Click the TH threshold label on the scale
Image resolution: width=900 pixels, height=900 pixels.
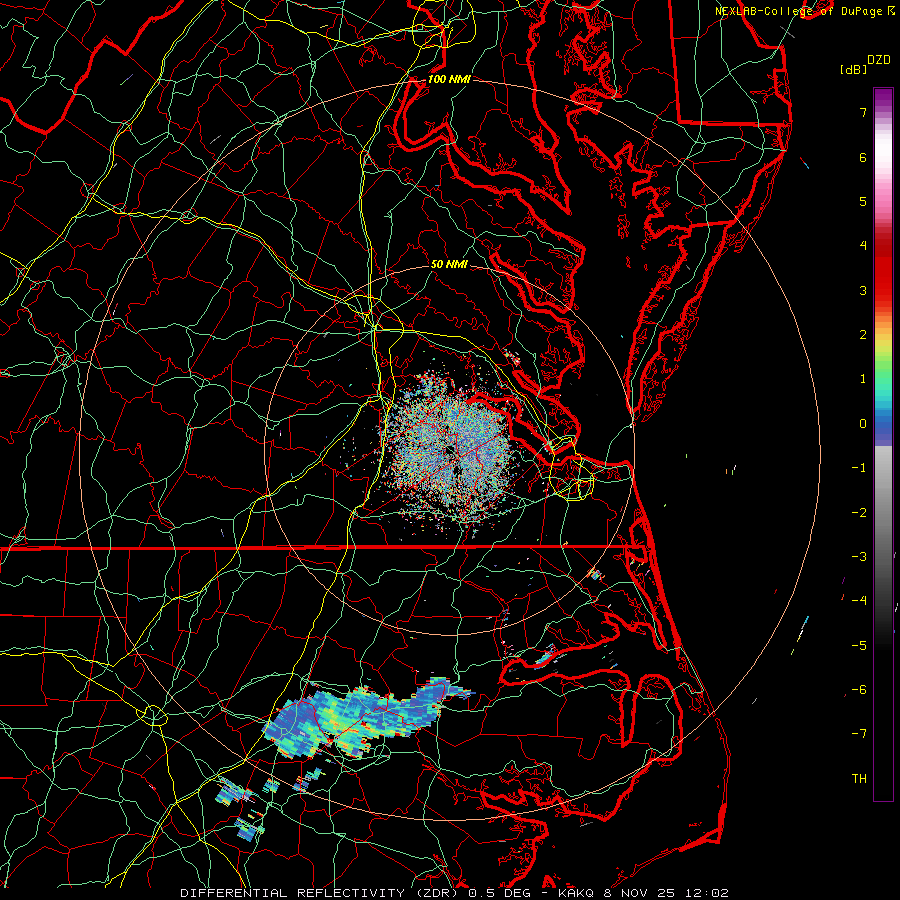click(x=859, y=779)
